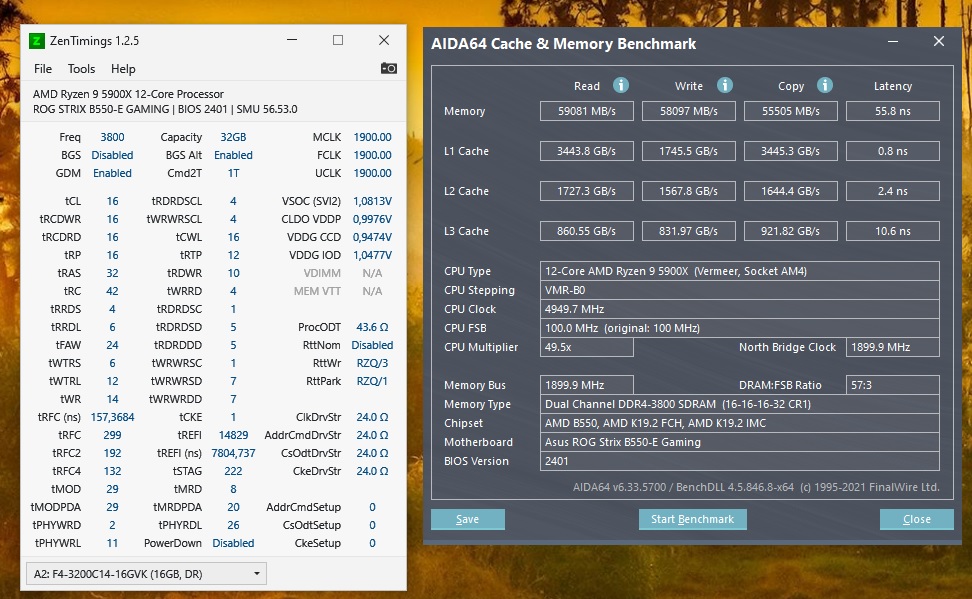Click the Save button in AIDA64

(x=467, y=519)
